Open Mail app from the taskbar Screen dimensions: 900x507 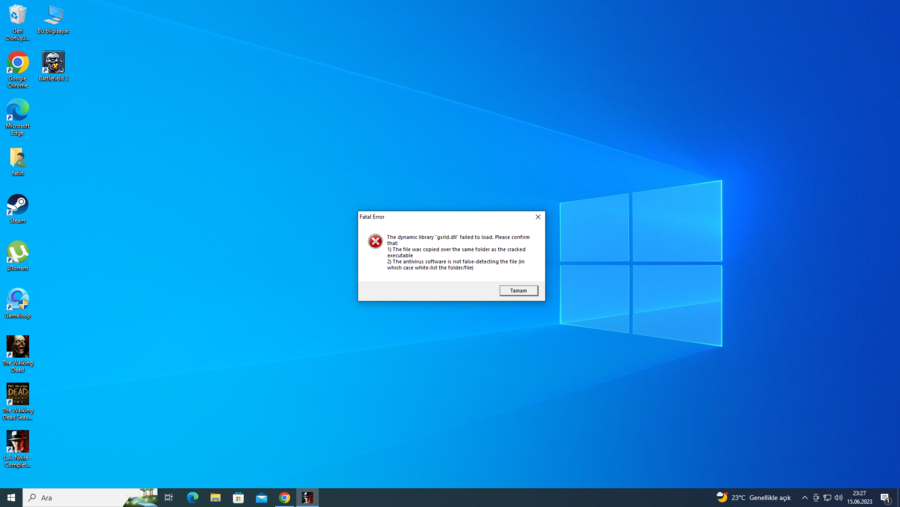(x=261, y=498)
